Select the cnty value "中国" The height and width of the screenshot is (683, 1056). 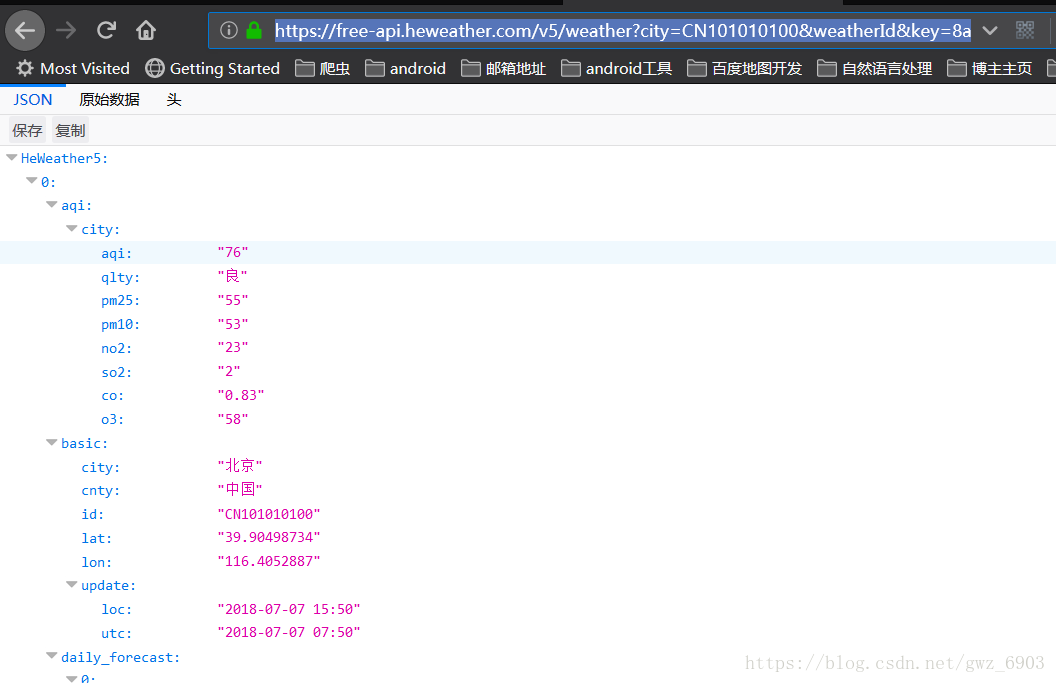coord(240,490)
